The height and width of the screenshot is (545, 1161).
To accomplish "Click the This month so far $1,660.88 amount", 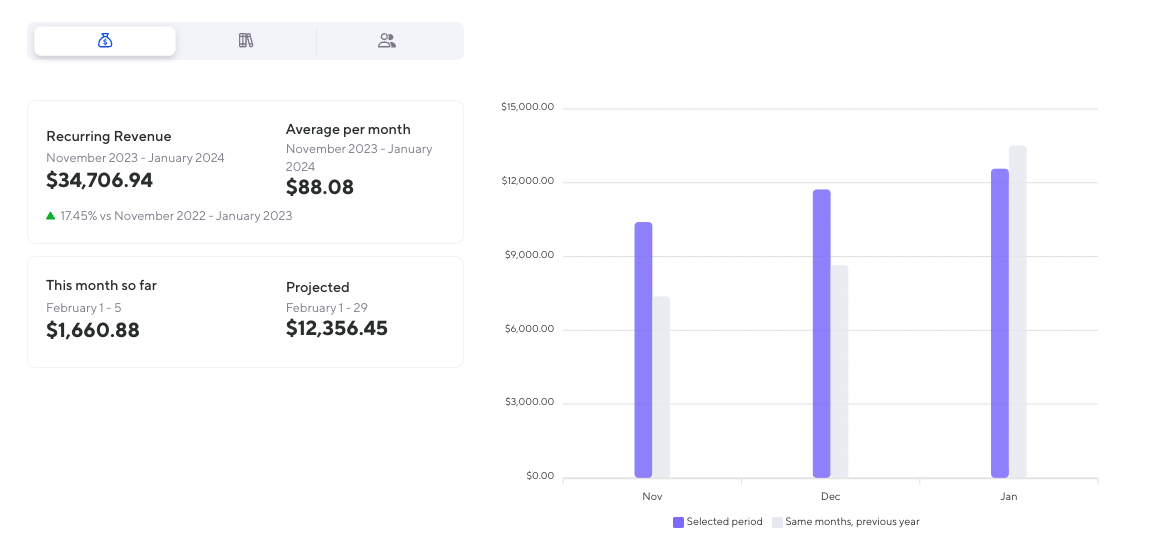I will click(93, 330).
